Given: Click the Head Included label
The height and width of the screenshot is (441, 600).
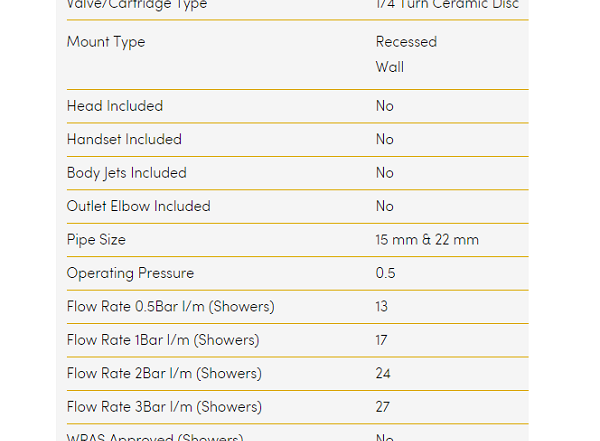Looking at the screenshot, I should tap(115, 106).
